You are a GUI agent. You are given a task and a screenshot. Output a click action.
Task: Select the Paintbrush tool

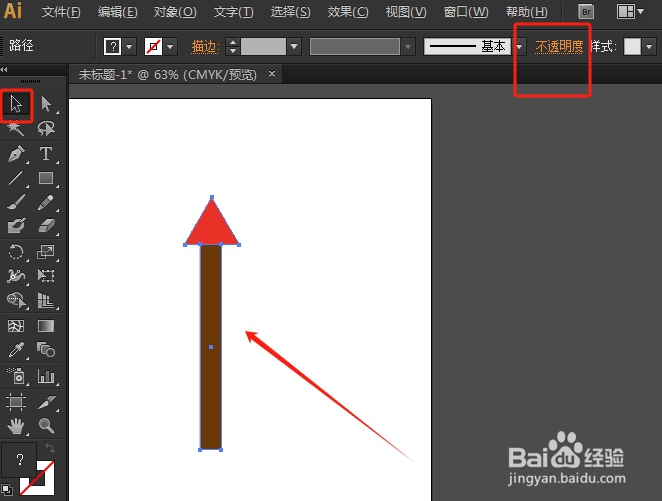point(16,202)
